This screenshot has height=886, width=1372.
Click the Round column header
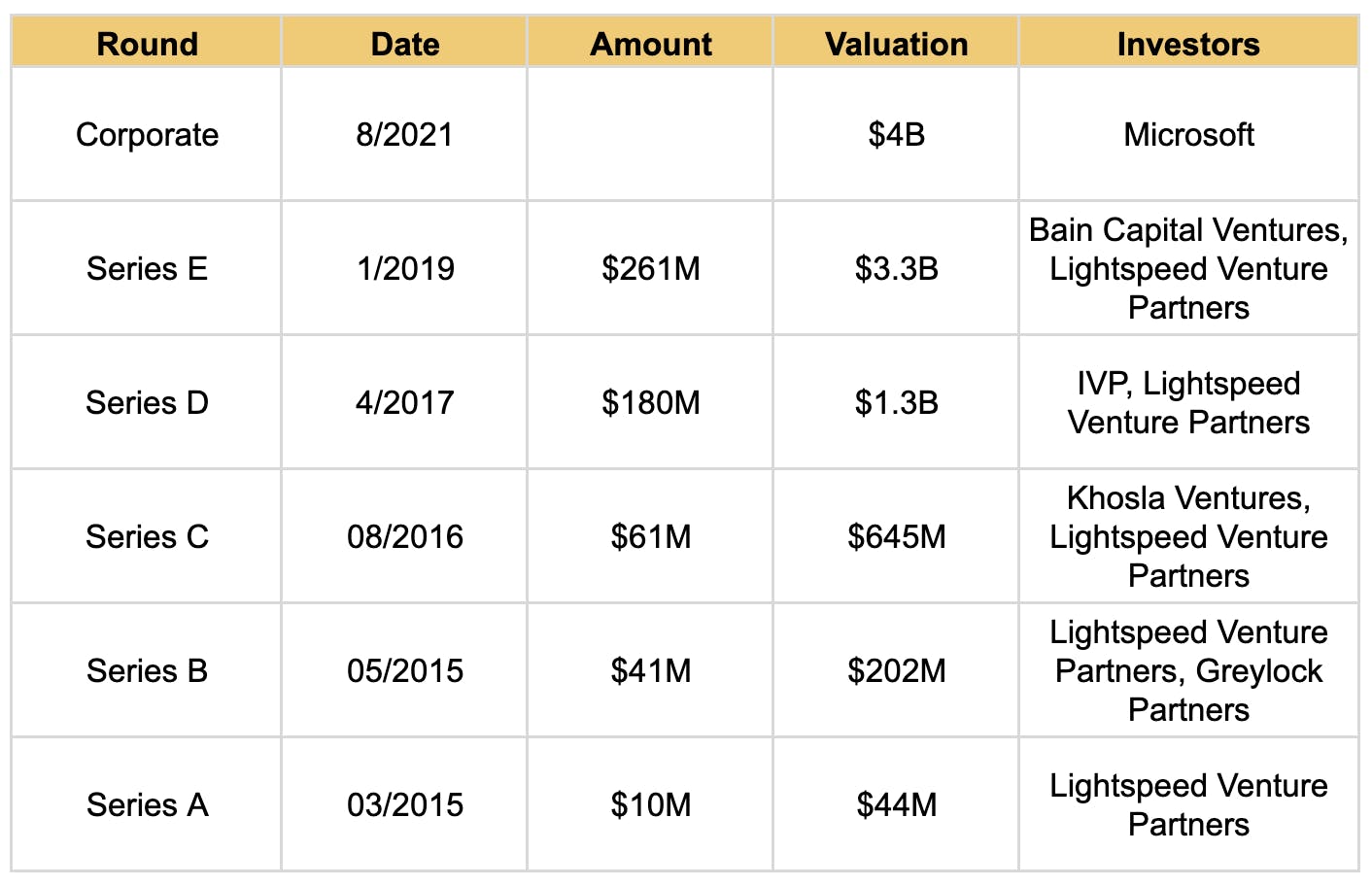click(x=147, y=44)
